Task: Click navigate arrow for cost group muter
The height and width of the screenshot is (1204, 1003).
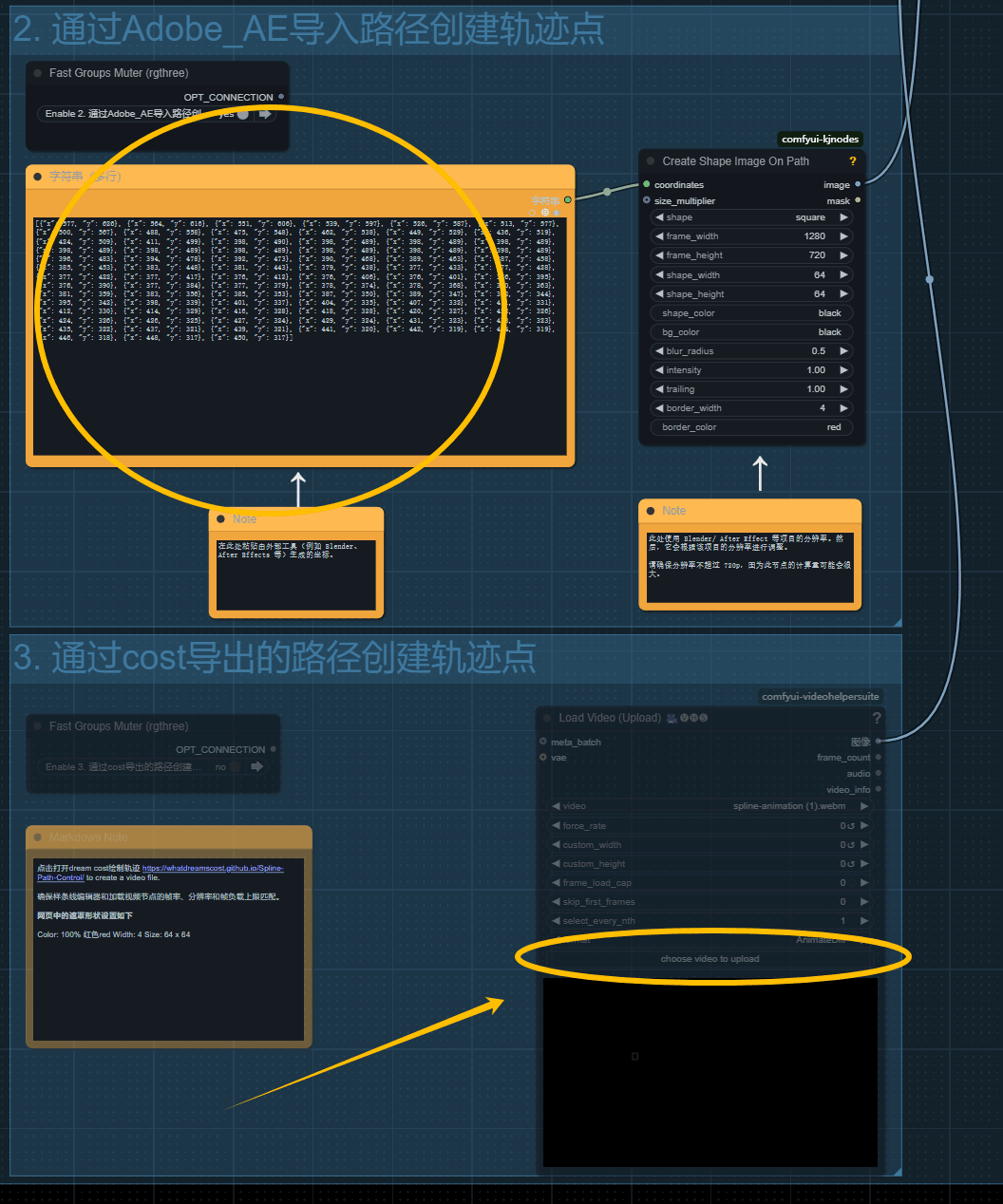Action: pos(256,766)
